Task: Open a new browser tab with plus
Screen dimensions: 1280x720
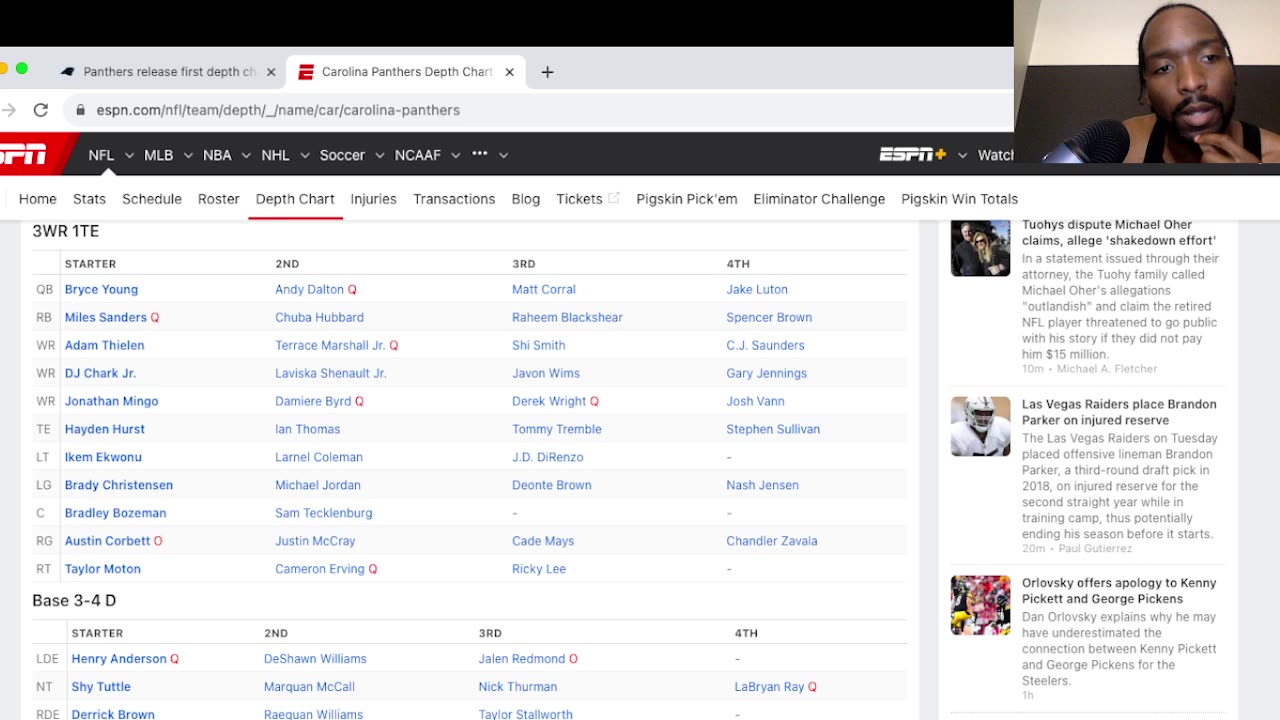Action: [547, 72]
